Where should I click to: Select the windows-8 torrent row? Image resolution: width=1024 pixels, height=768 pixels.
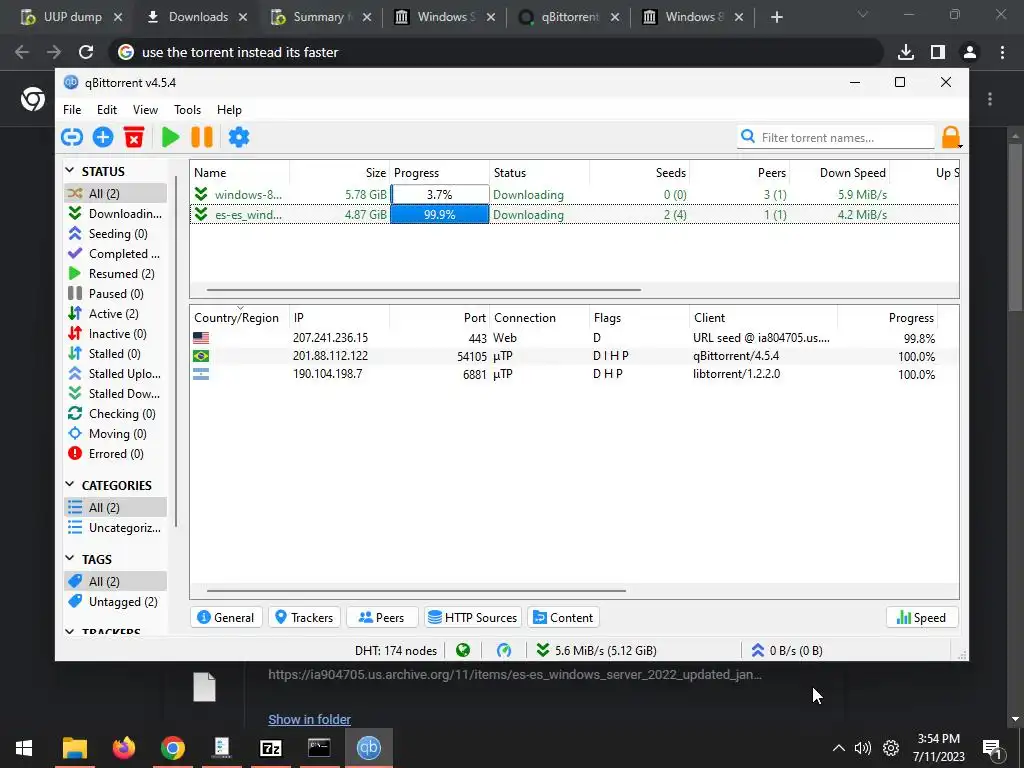tap(575, 194)
